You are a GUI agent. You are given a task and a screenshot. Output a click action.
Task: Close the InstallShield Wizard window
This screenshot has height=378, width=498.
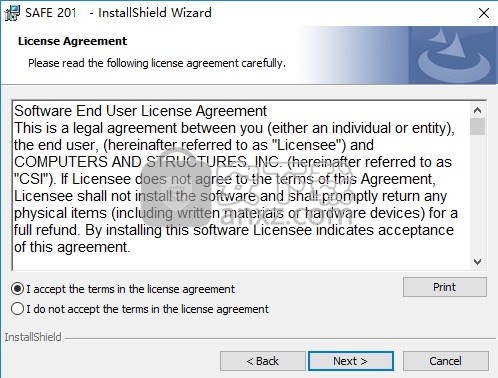[x=484, y=13]
